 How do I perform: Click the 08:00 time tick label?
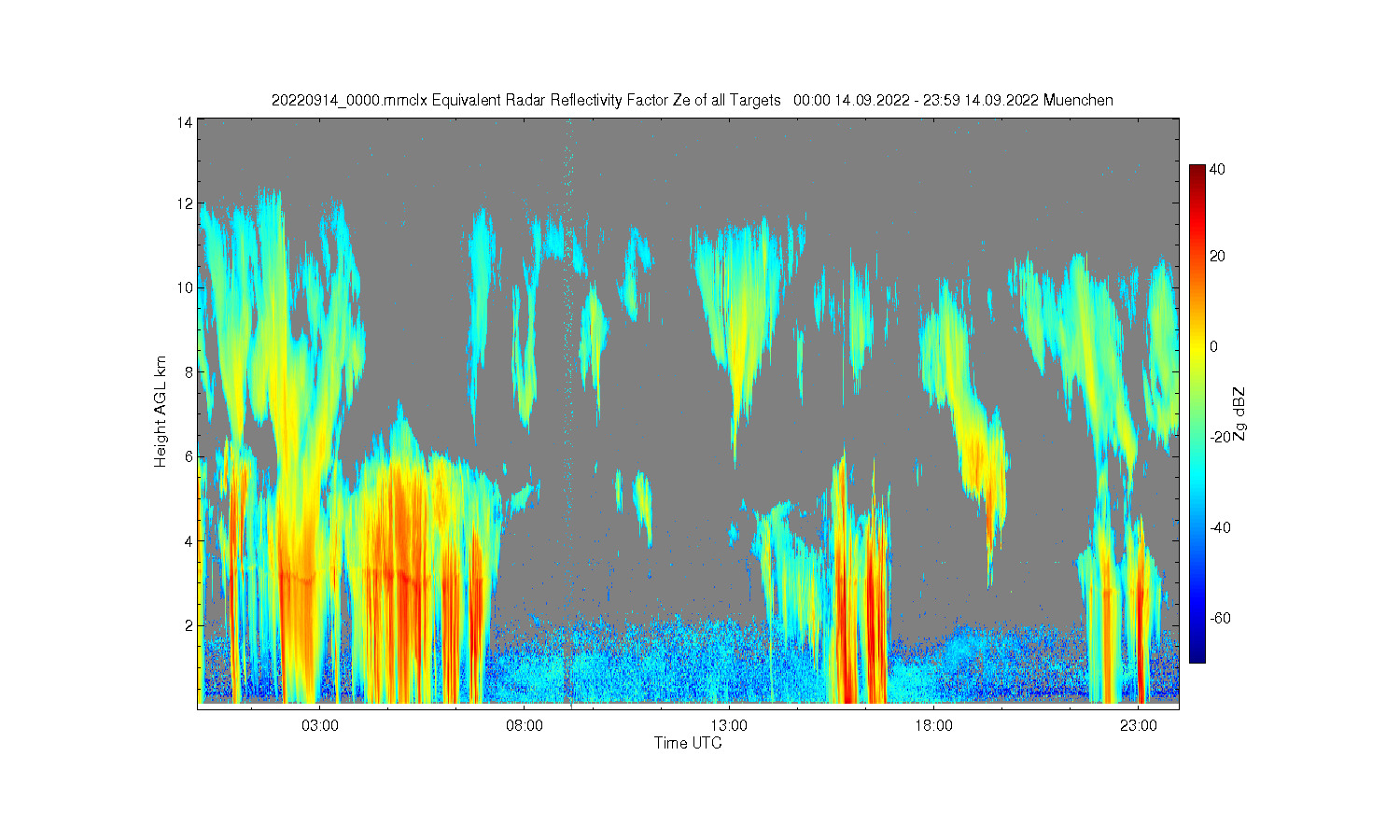click(x=524, y=726)
